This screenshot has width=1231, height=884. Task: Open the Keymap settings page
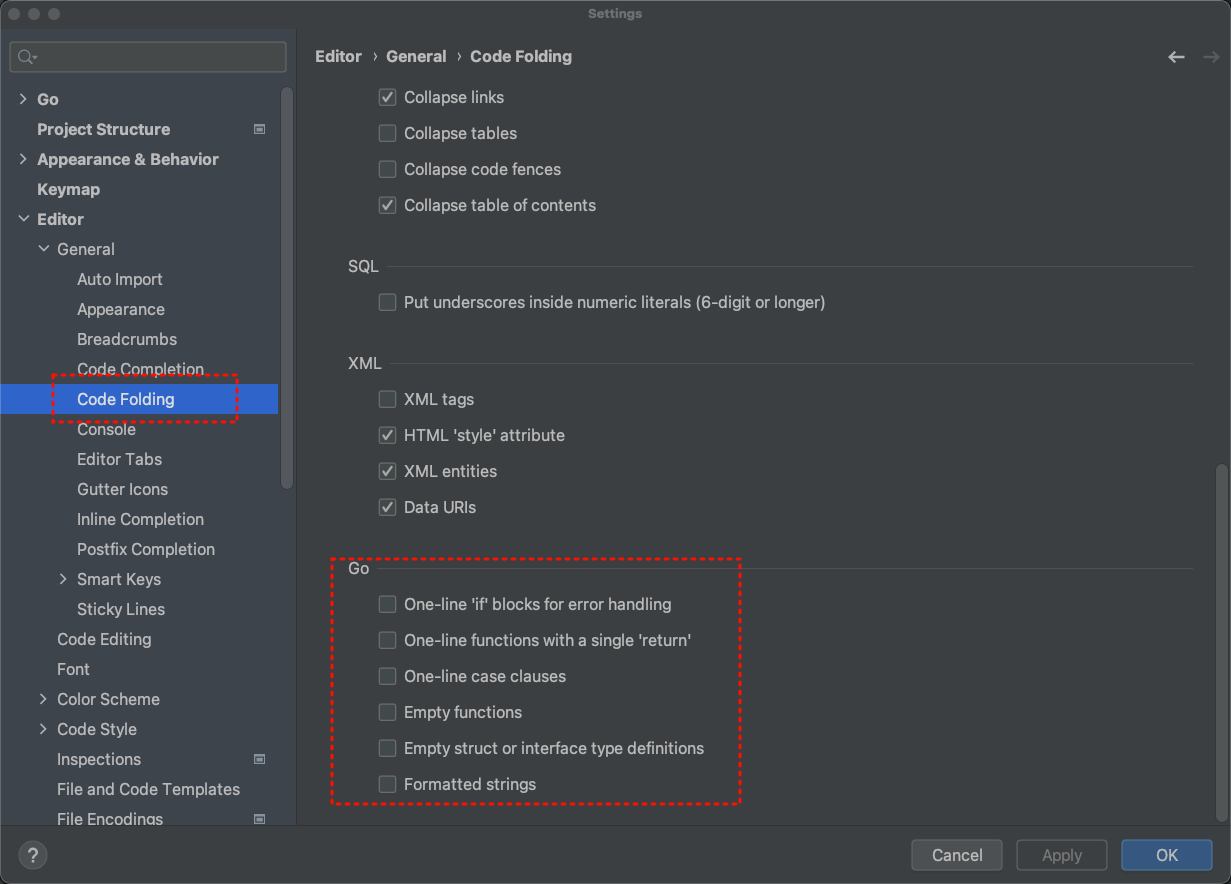click(68, 189)
